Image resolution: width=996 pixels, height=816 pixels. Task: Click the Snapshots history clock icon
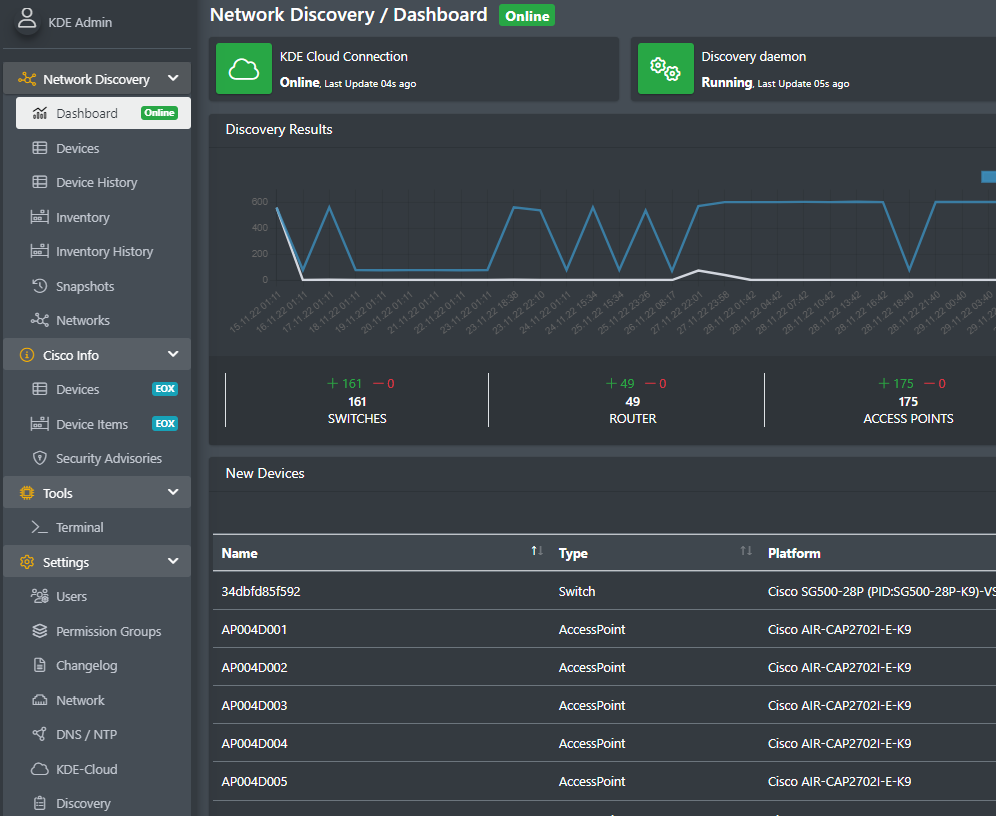(x=39, y=286)
